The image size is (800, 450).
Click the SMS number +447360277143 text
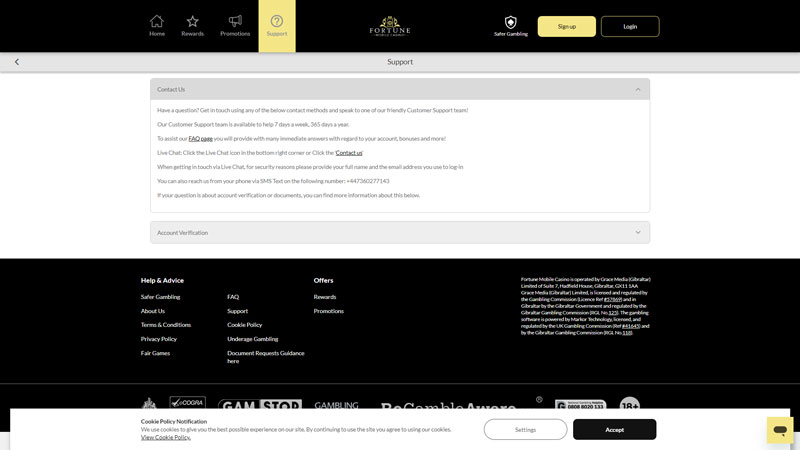(368, 181)
